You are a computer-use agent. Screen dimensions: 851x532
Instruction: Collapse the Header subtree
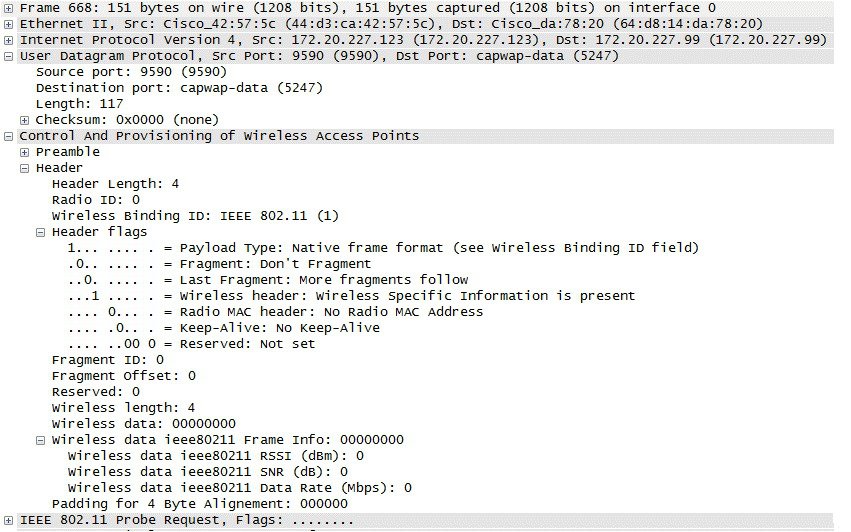coord(25,168)
